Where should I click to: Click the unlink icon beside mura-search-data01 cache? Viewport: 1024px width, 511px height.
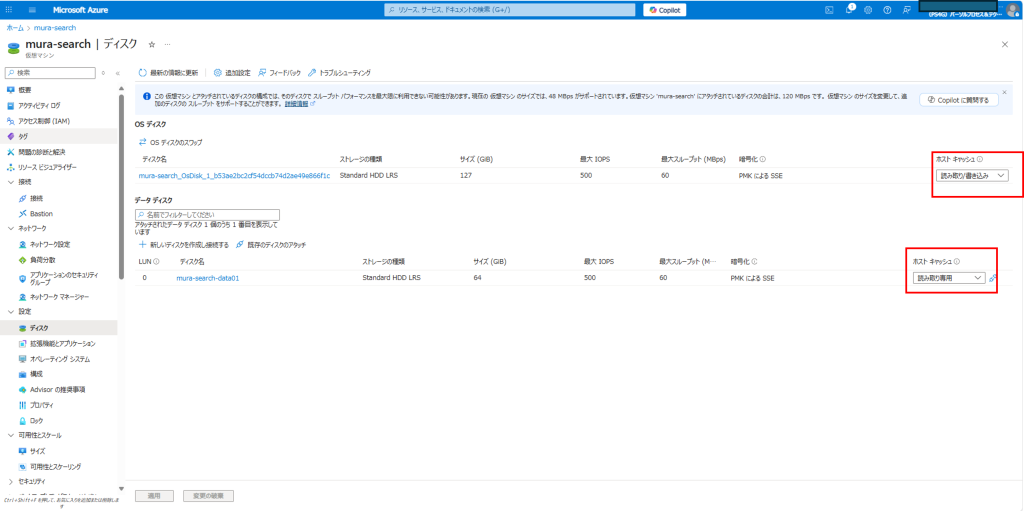click(x=993, y=278)
